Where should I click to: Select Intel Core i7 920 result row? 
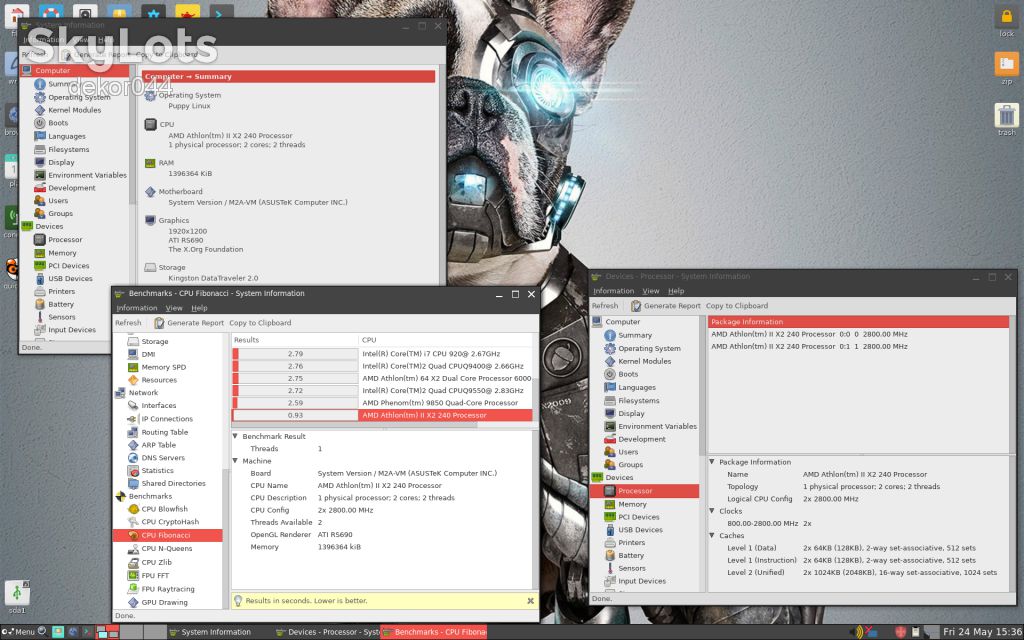click(x=383, y=353)
